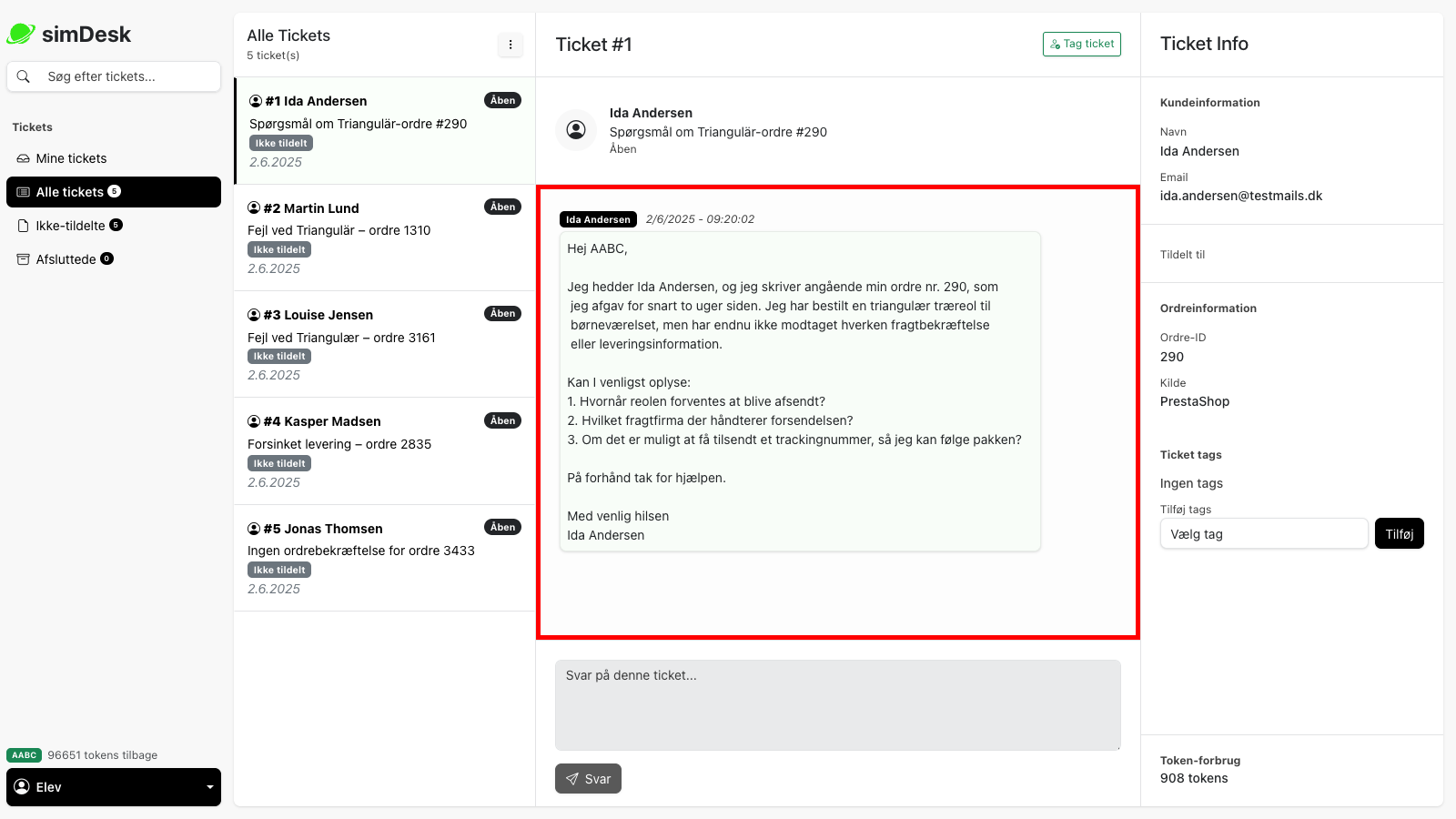The width and height of the screenshot is (1456, 819).
Task: Open the Vælg tag selector
Action: pyautogui.click(x=1263, y=533)
